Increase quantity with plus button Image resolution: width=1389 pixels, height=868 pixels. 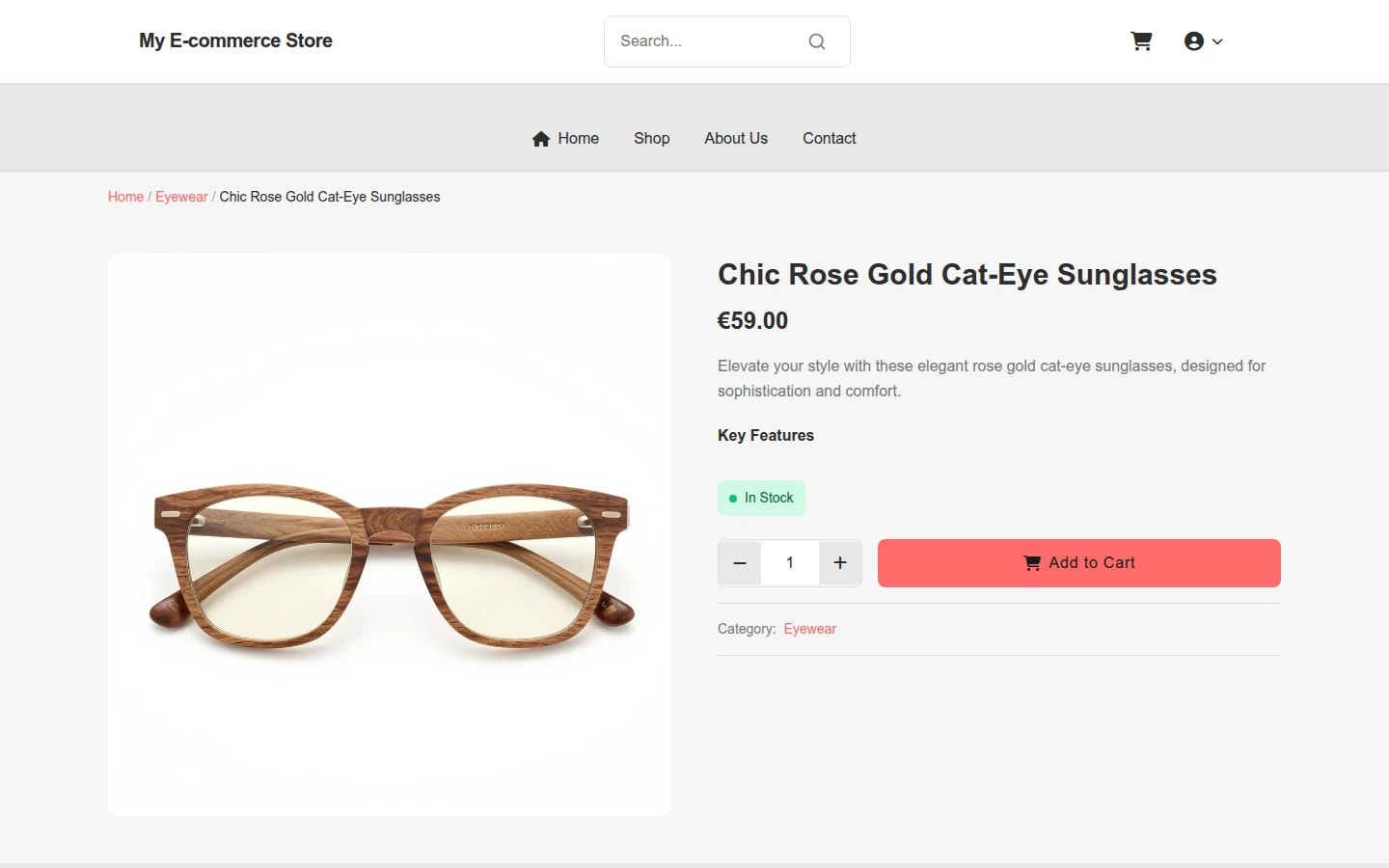coord(840,563)
